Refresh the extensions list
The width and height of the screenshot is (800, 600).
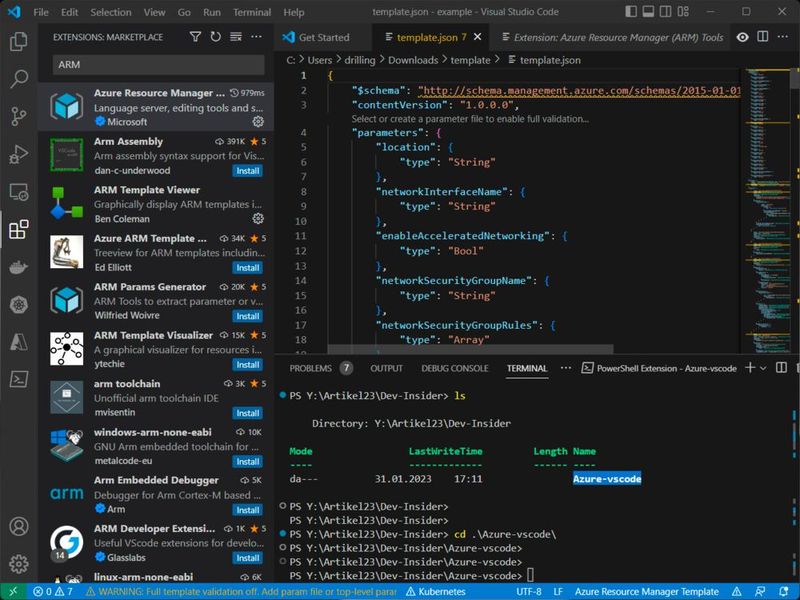(216, 37)
